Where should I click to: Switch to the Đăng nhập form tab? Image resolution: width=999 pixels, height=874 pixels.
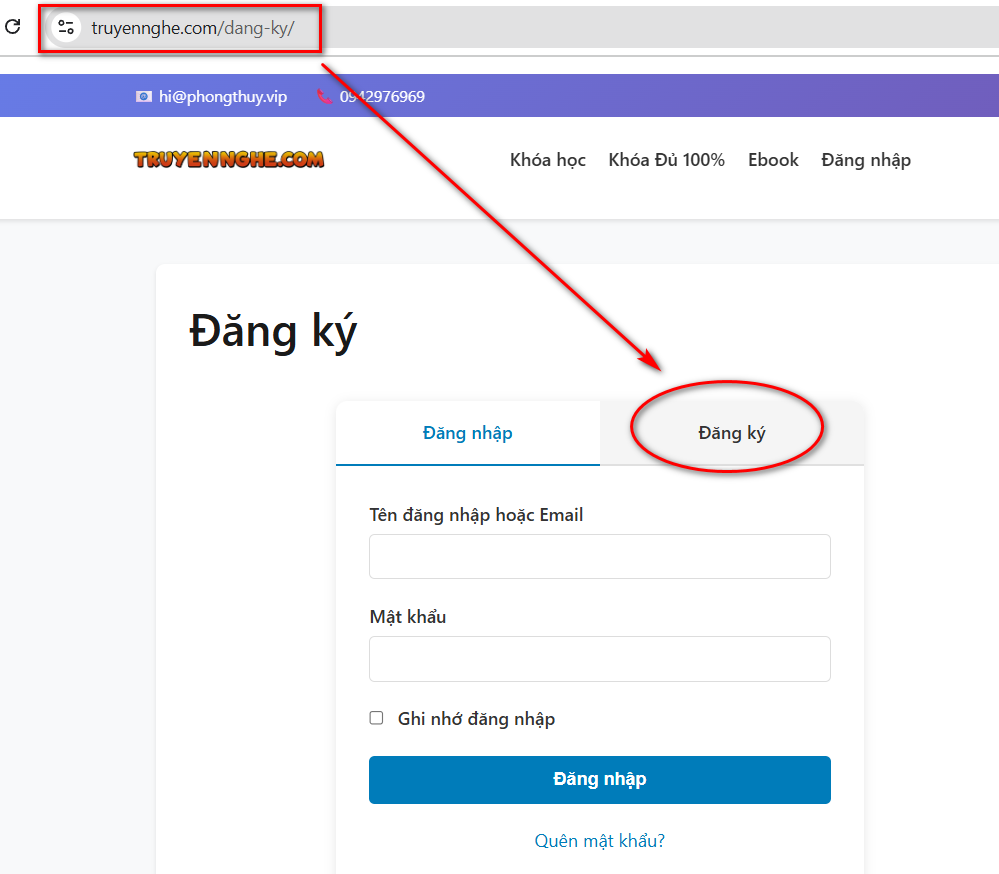(467, 433)
